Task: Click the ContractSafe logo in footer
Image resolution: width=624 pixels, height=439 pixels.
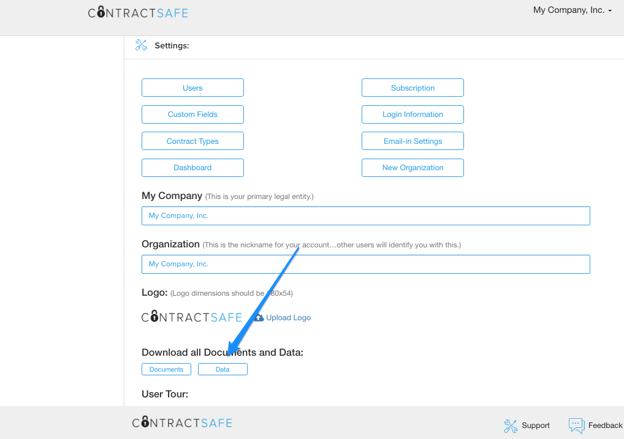Action: [x=182, y=423]
